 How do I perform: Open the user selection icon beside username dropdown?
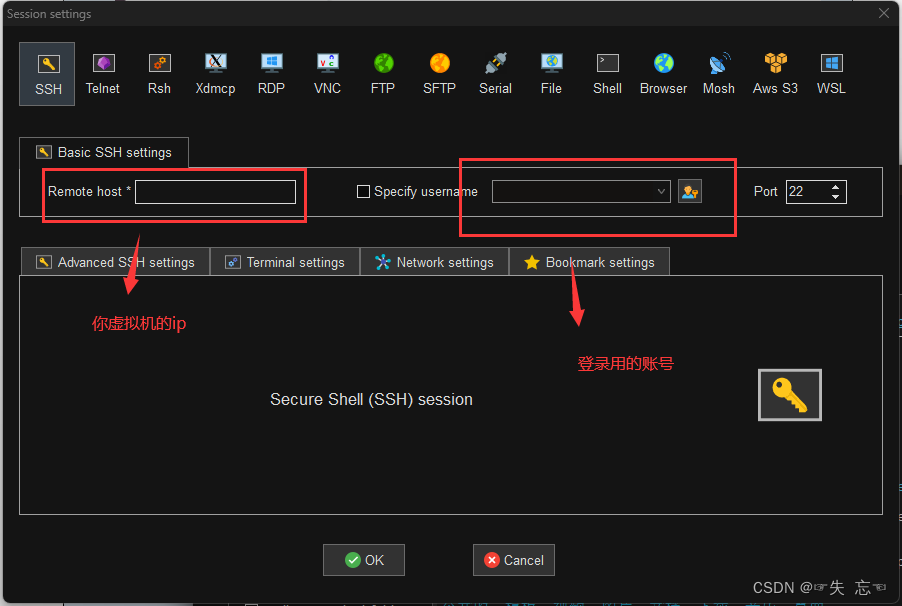(690, 191)
